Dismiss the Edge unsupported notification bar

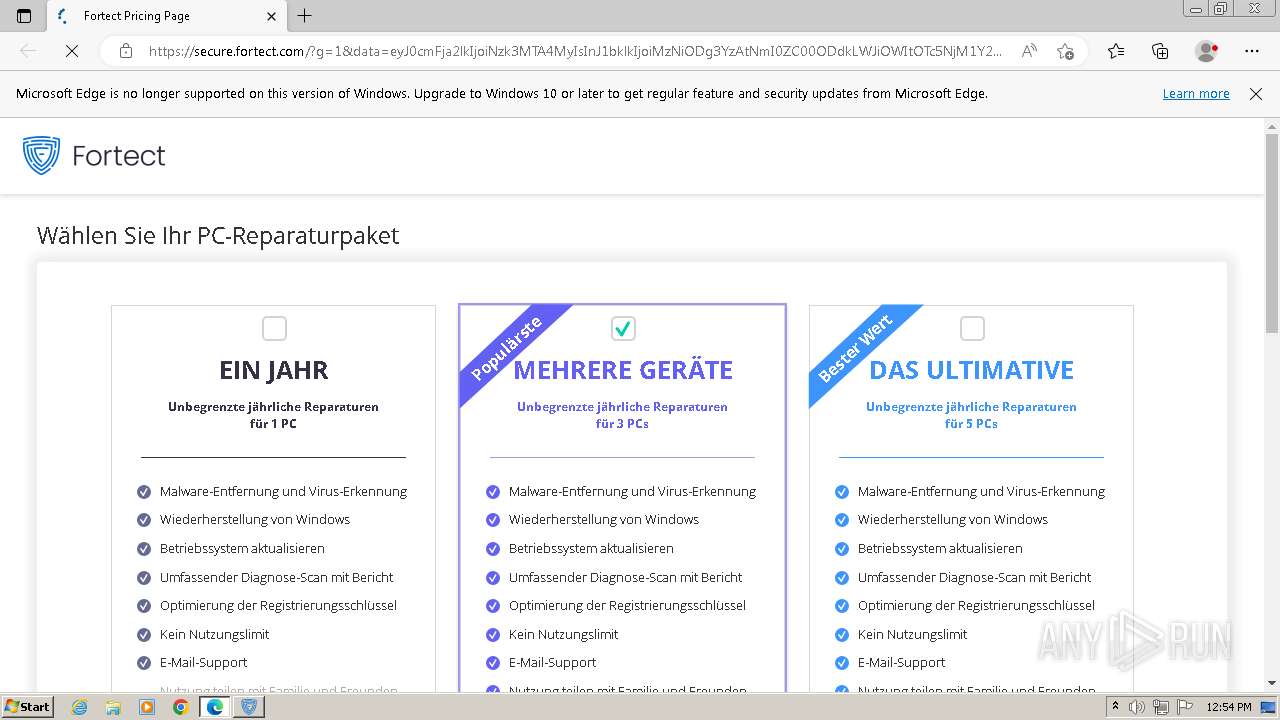[1256, 94]
